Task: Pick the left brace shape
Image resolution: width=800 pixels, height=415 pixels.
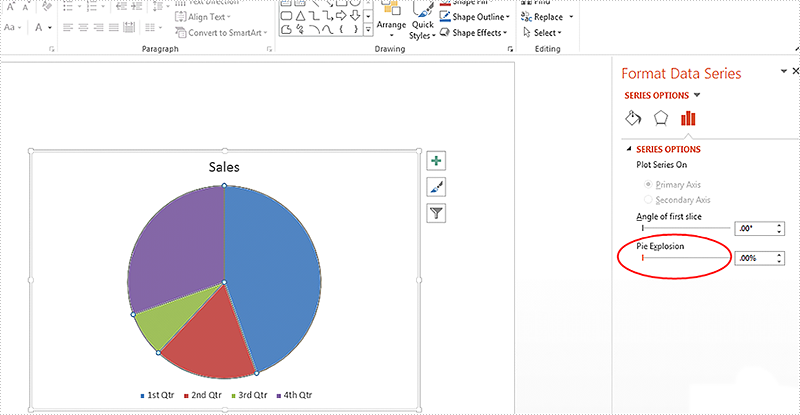Action: coord(341,29)
